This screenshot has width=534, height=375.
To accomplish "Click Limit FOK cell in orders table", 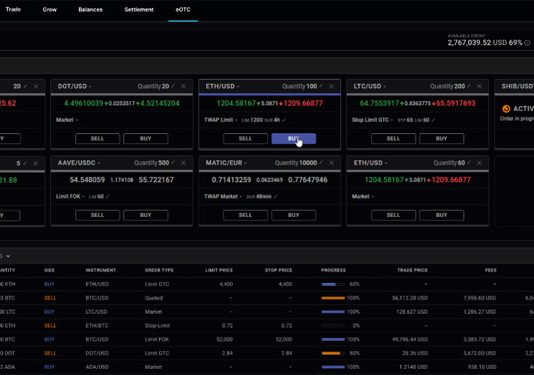I will (x=157, y=340).
